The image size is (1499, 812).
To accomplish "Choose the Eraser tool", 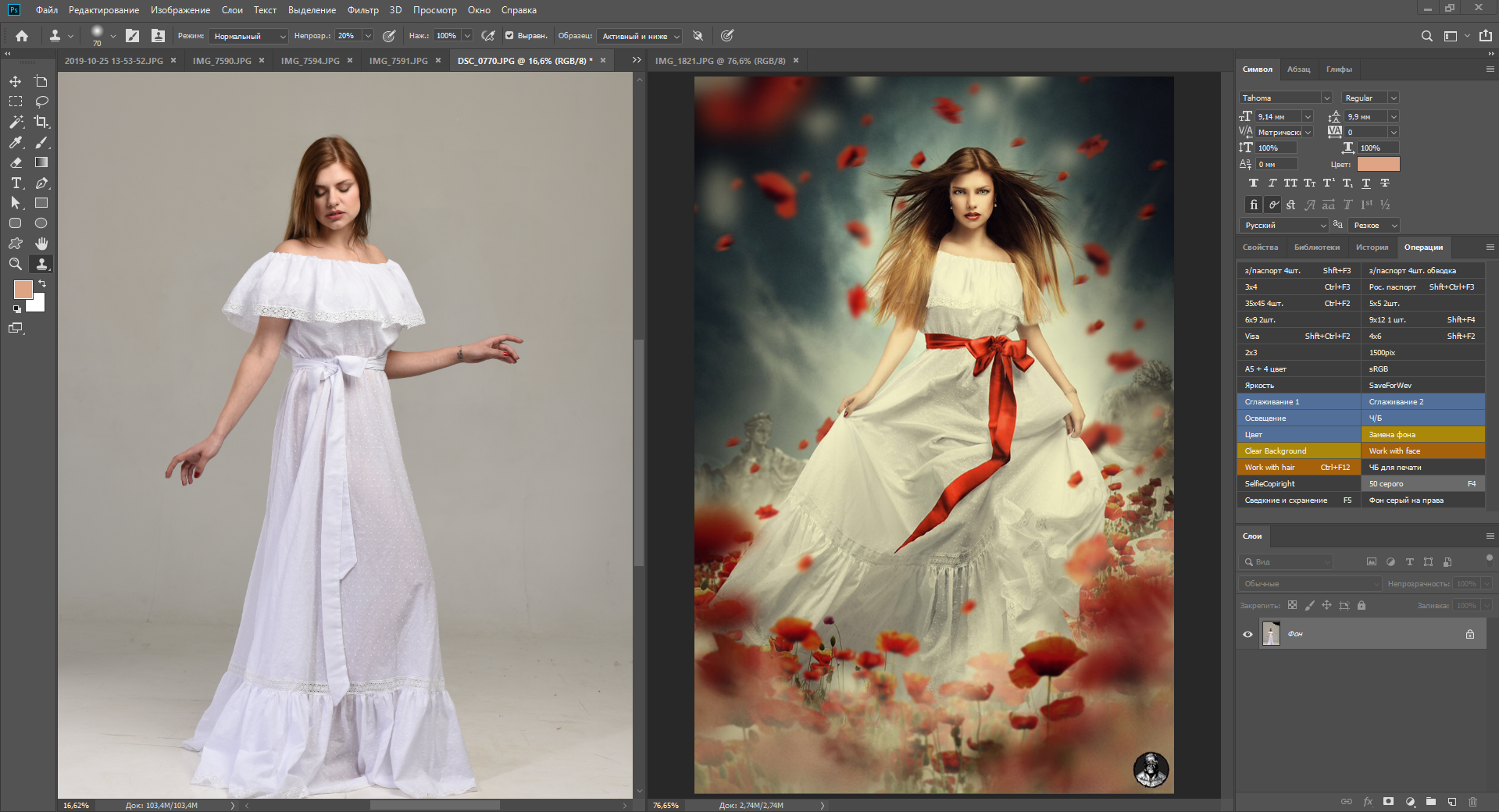I will click(x=16, y=162).
